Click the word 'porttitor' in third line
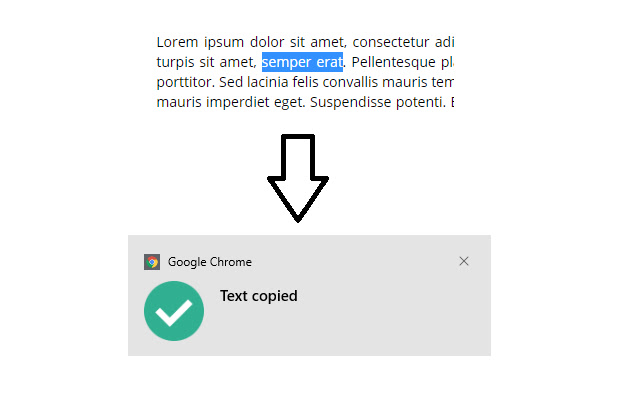Image resolution: width=640 pixels, height=400 pixels. (x=184, y=82)
